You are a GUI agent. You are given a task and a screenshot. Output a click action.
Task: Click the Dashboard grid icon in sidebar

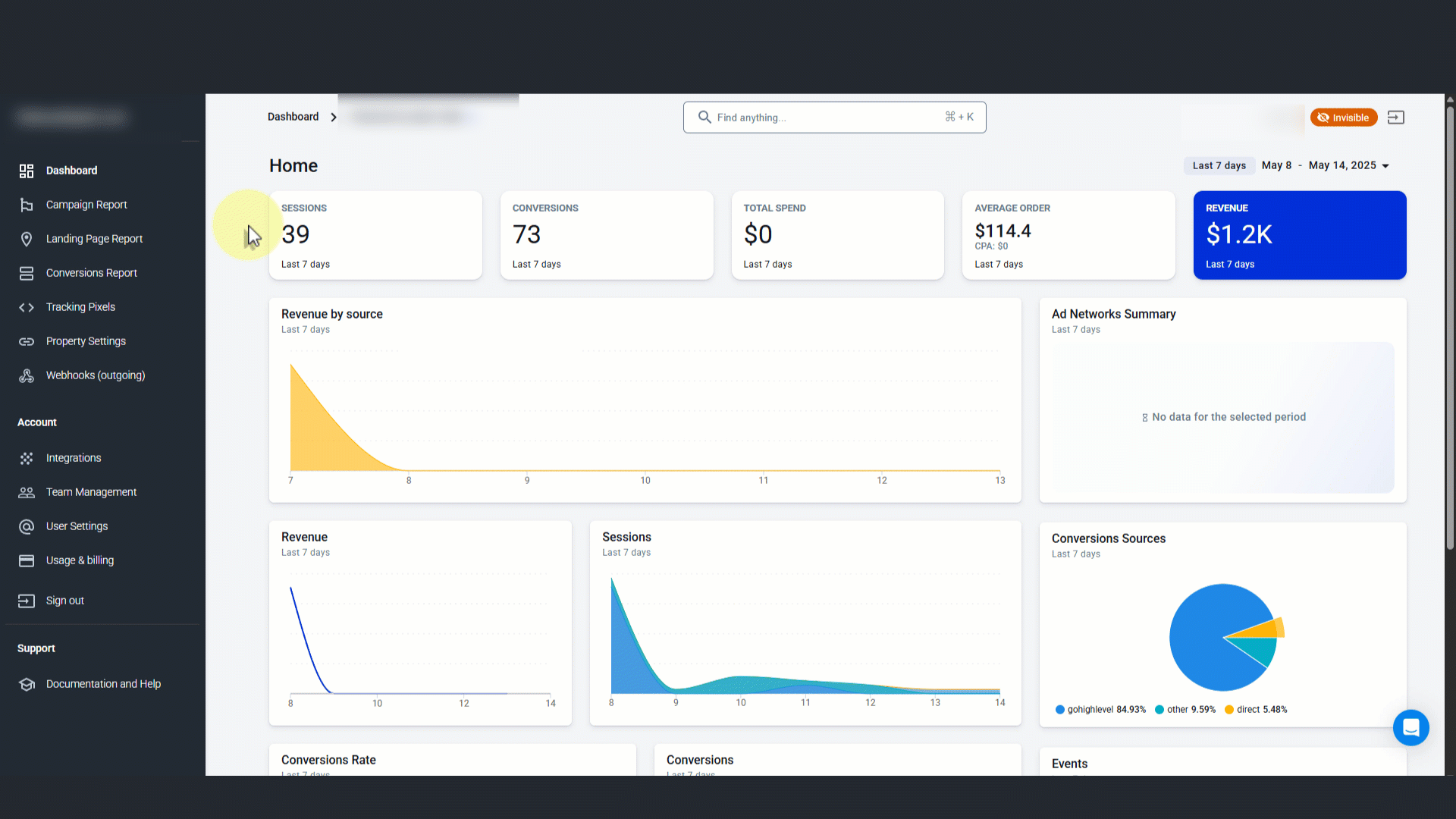pos(27,171)
